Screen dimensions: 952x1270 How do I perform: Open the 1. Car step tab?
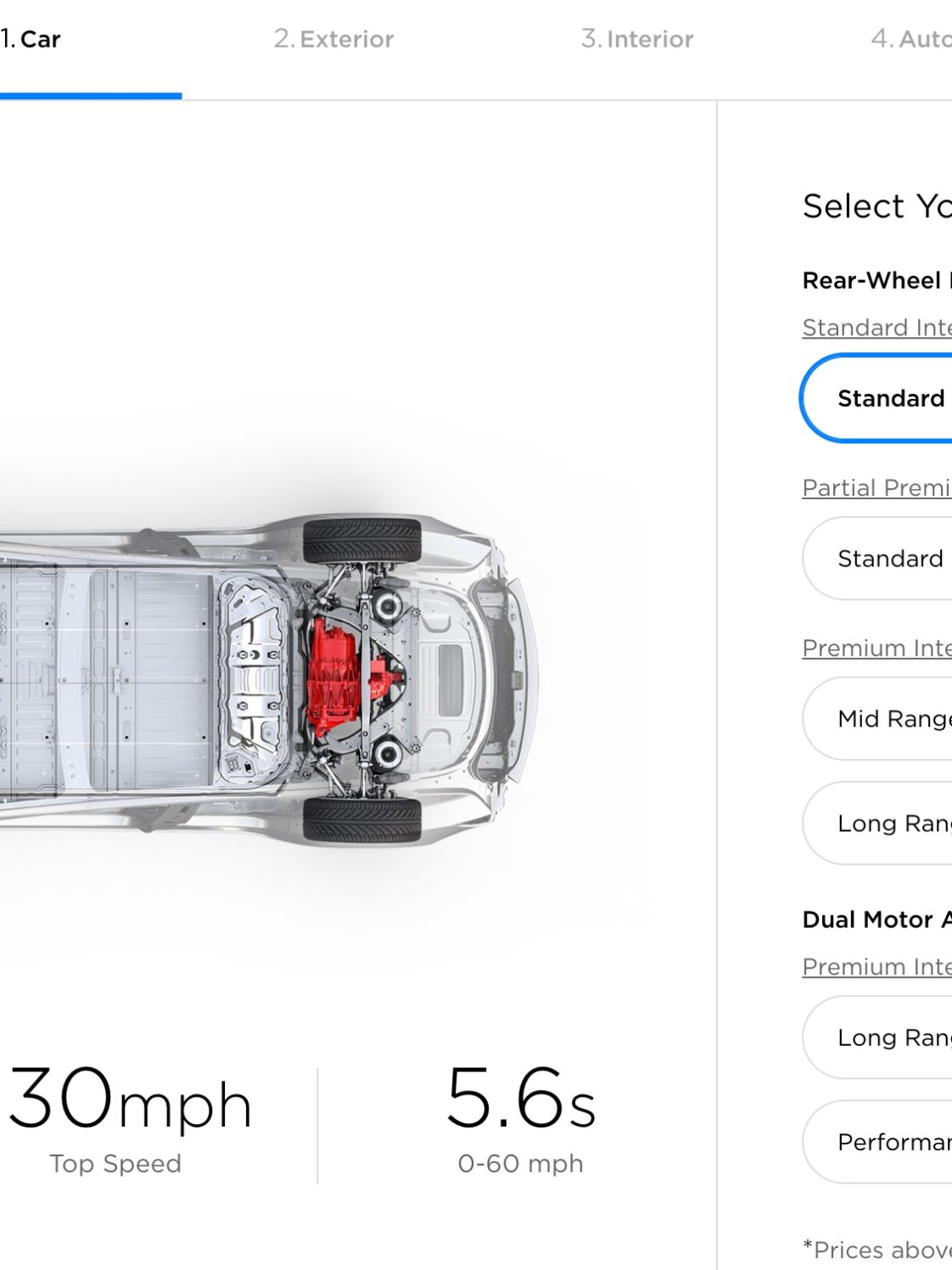[31, 39]
